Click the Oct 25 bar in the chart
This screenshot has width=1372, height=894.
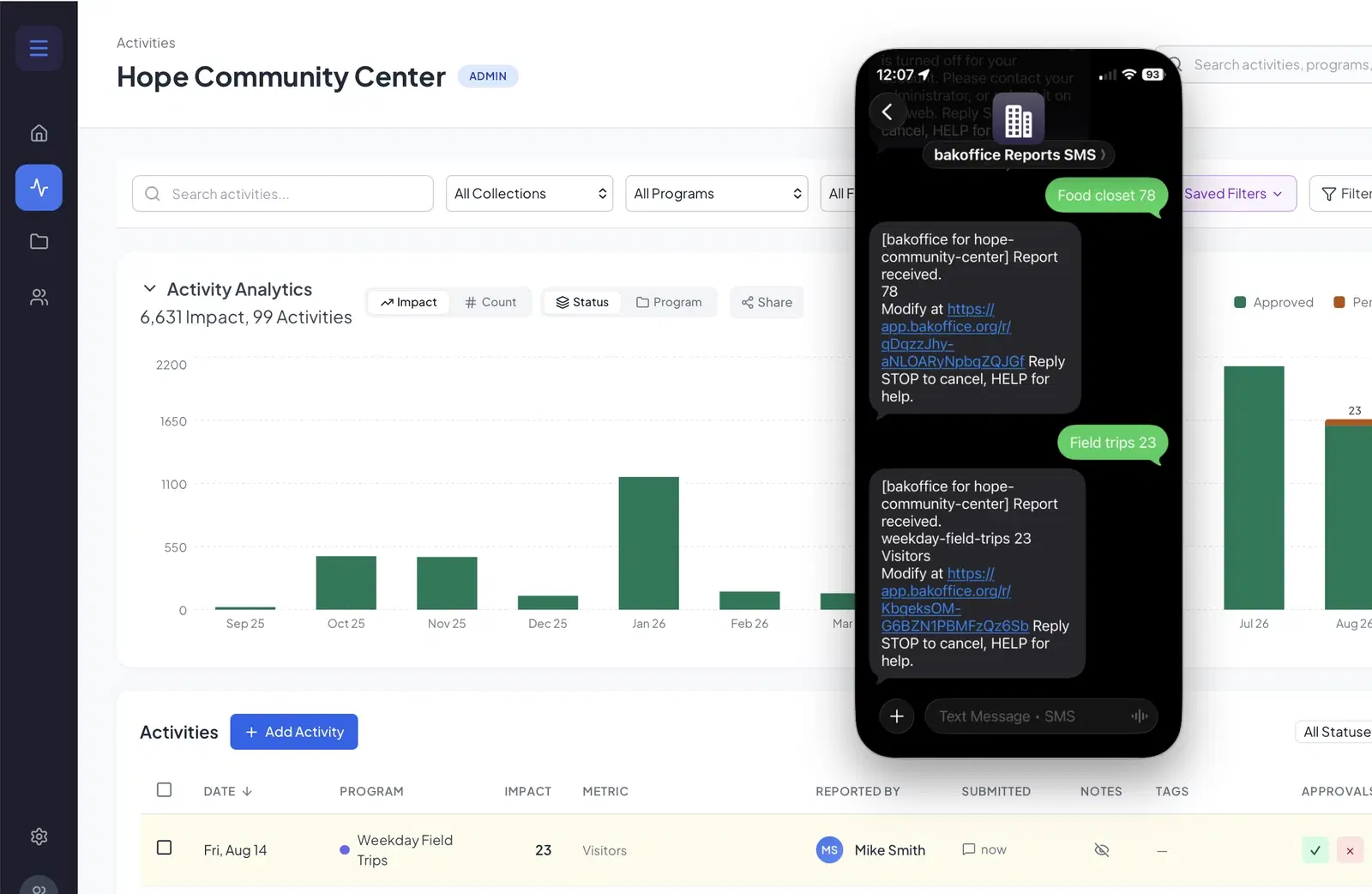[346, 583]
